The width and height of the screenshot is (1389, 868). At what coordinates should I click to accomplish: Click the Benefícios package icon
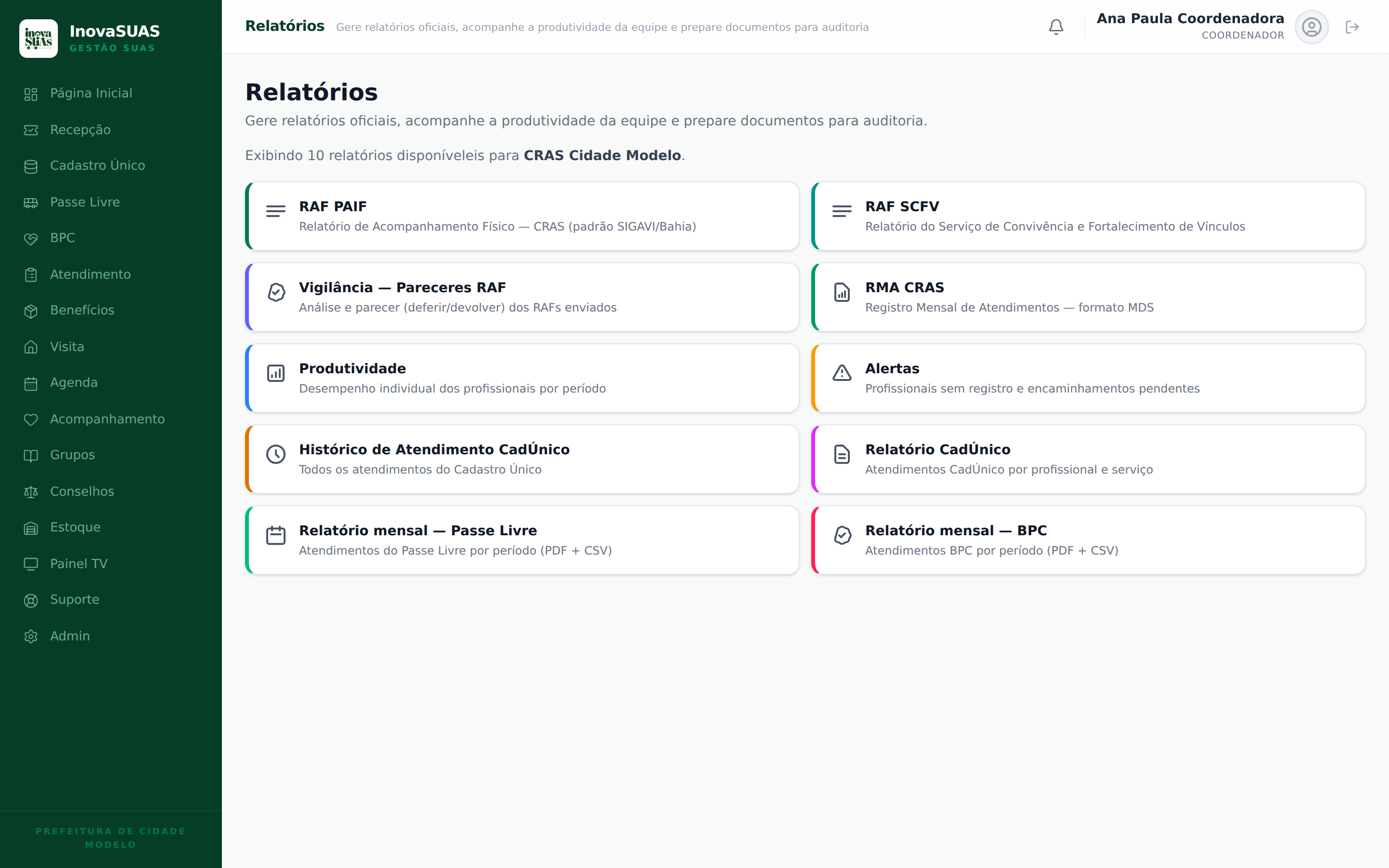[31, 311]
